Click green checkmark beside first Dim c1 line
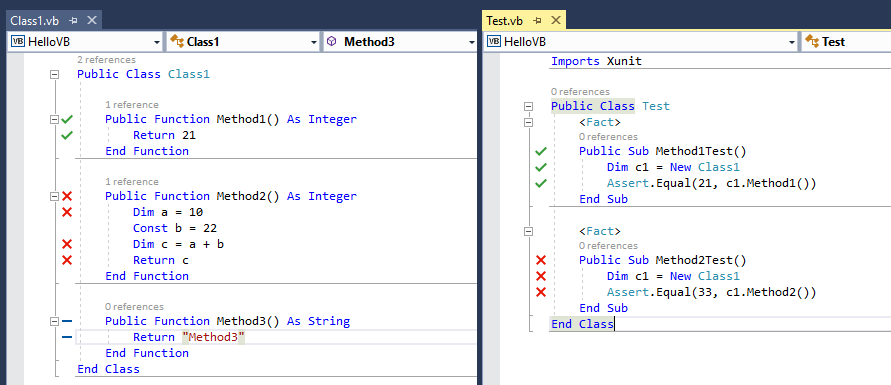The image size is (891, 385). click(541, 167)
